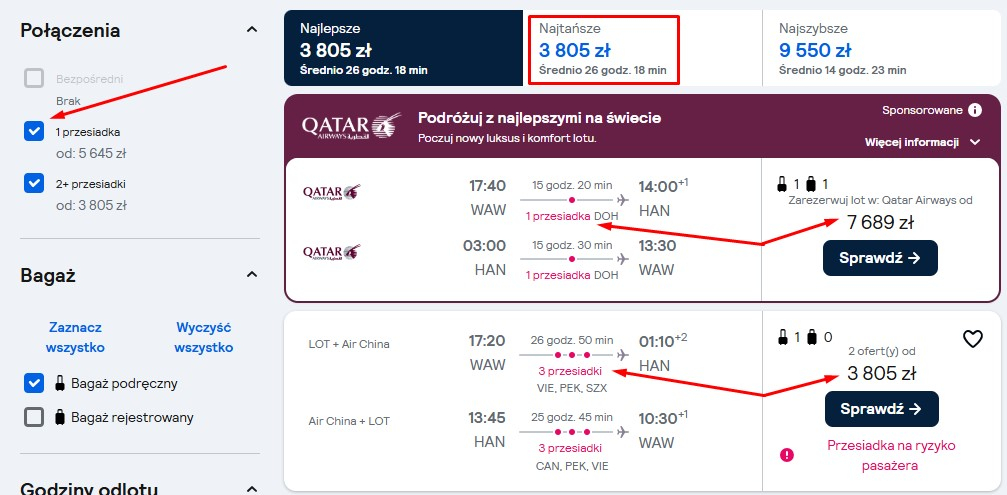Save LOT + Air China flight with heart icon
The width and height of the screenshot is (1007, 495).
tap(972, 338)
